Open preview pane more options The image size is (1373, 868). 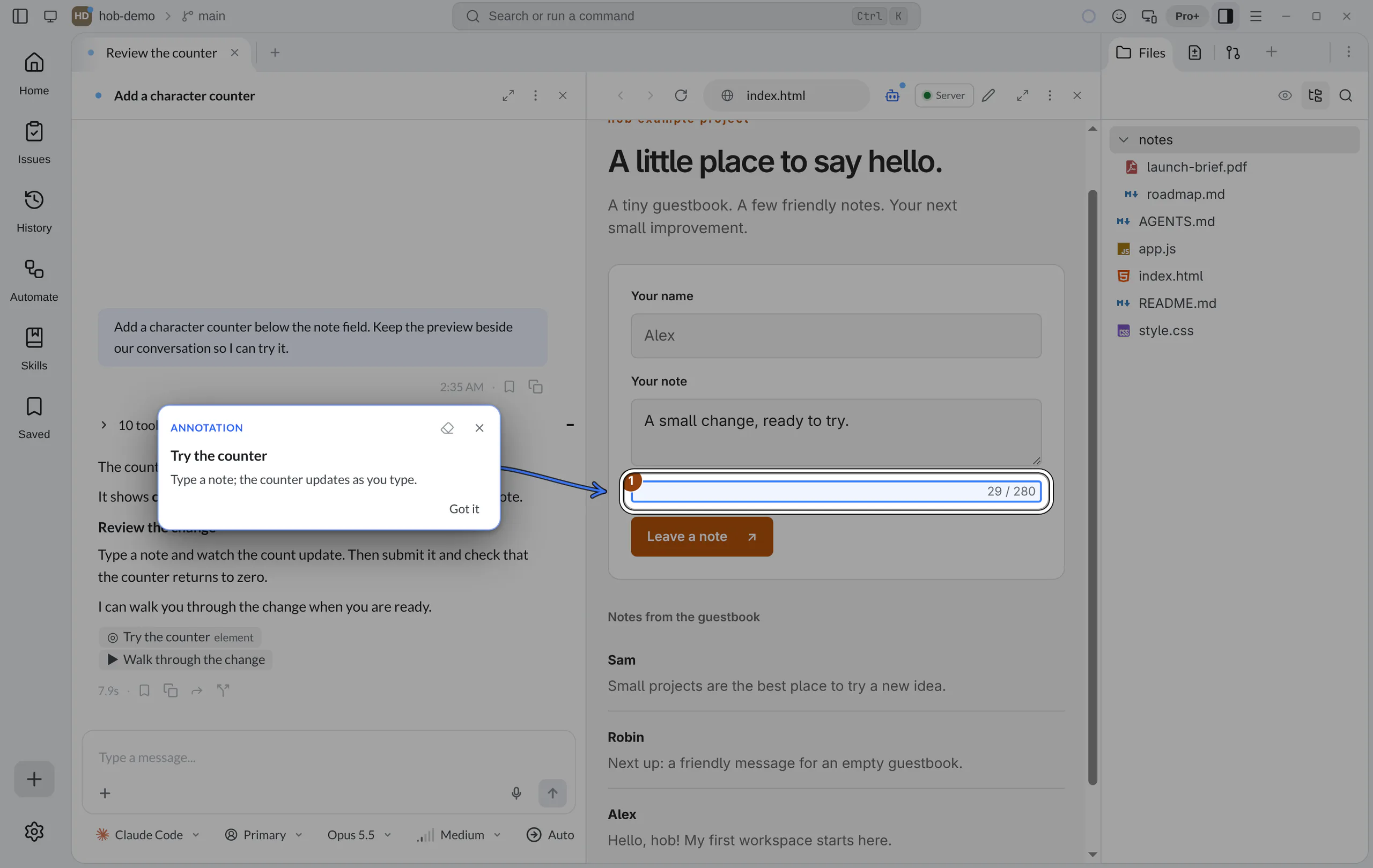tap(1049, 95)
